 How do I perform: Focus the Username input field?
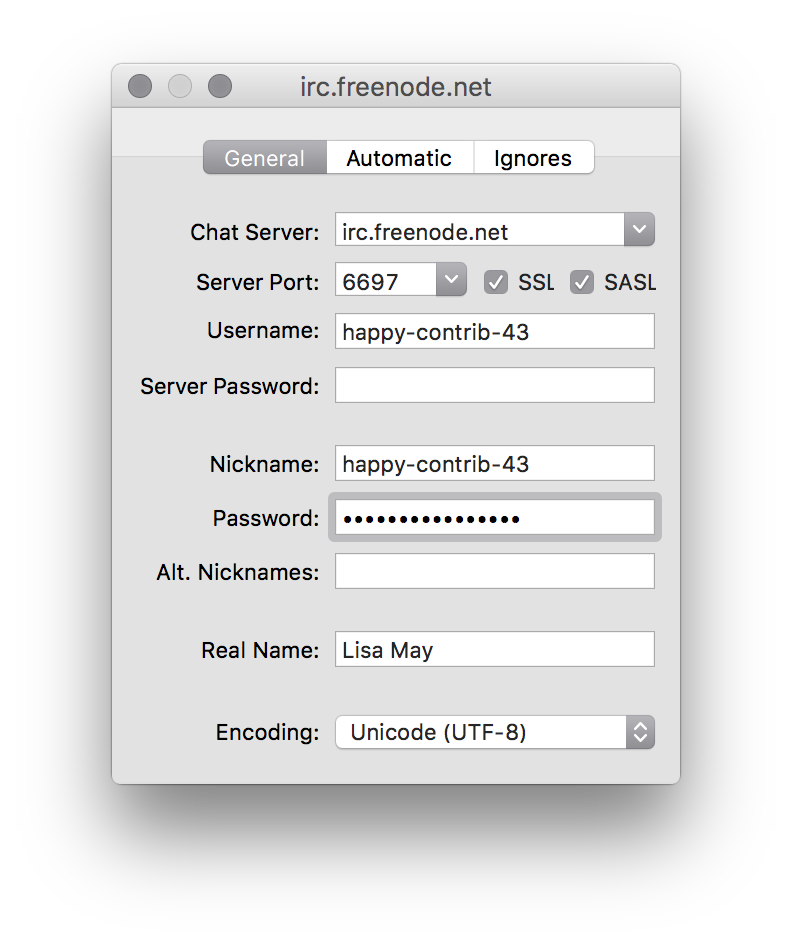[494, 331]
